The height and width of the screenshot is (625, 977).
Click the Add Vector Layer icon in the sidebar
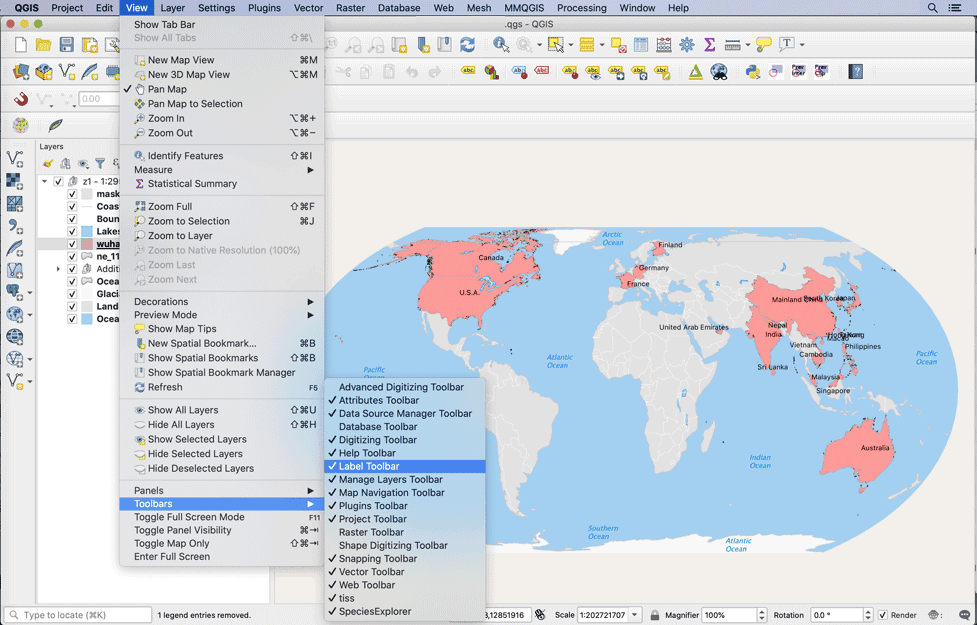[x=14, y=158]
